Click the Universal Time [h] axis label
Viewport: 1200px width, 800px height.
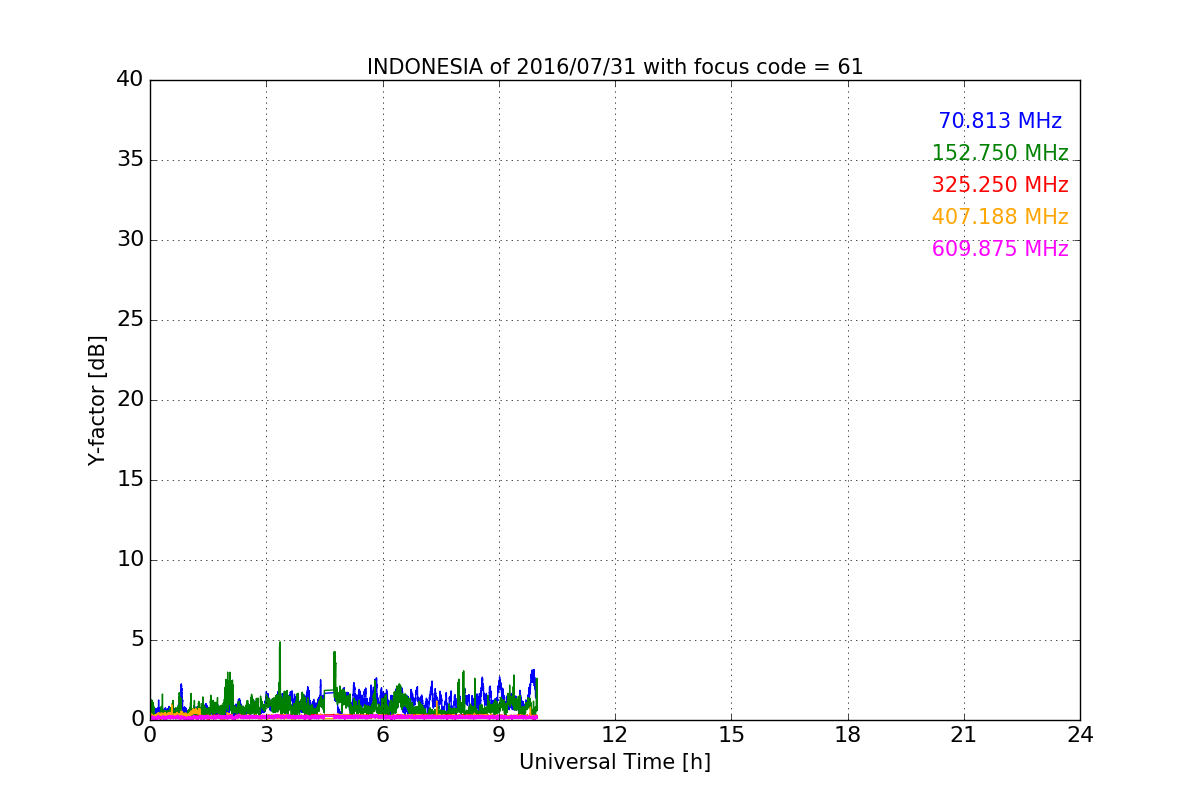(615, 762)
